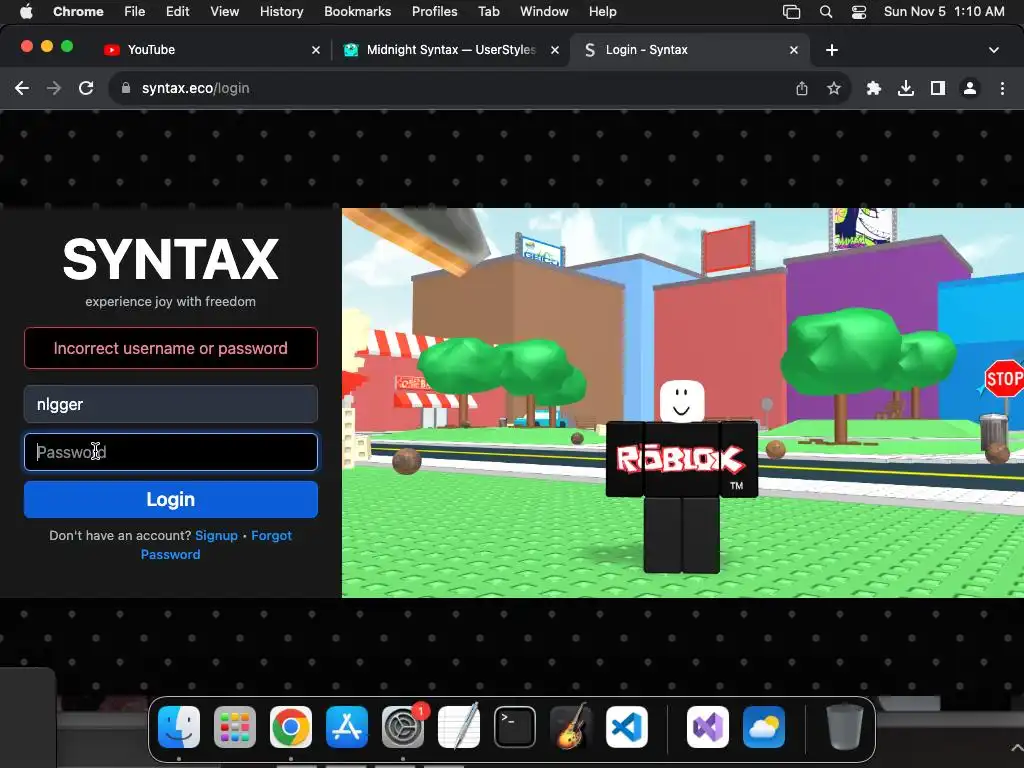This screenshot has height=768, width=1024.
Task: Open the View menu
Action: (224, 11)
